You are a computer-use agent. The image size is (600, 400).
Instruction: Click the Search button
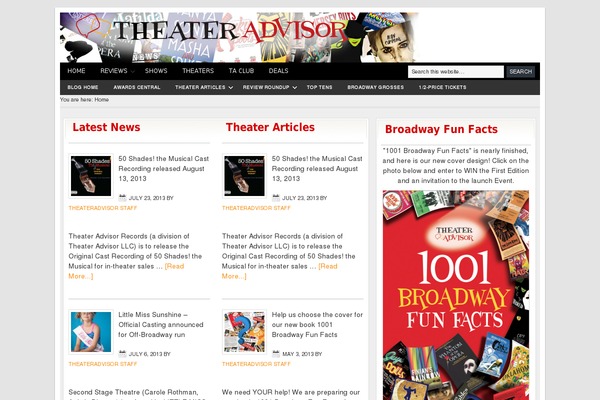coord(520,72)
